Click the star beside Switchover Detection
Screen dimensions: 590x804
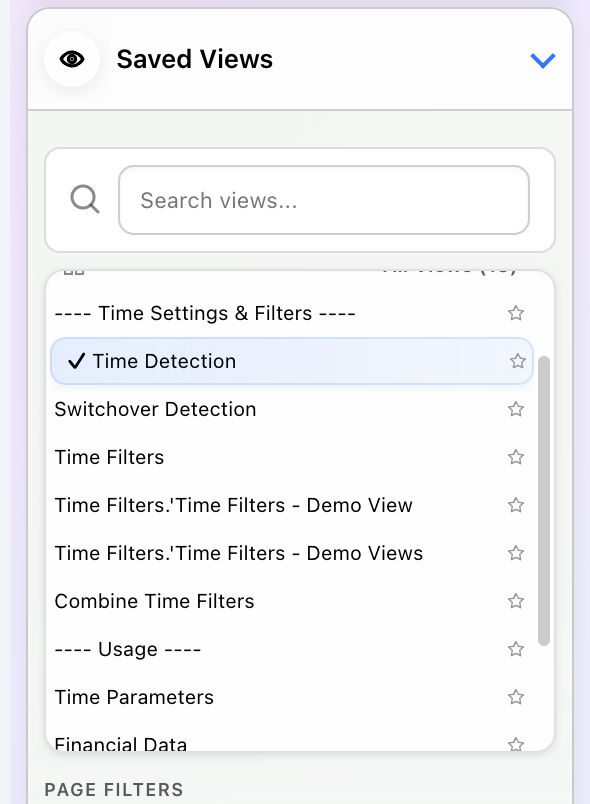click(516, 408)
